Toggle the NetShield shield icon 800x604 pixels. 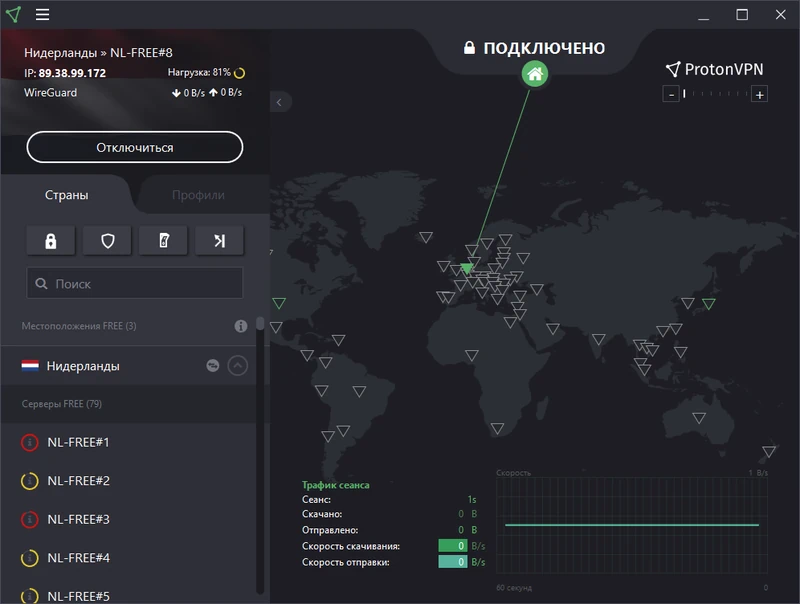coord(106,240)
